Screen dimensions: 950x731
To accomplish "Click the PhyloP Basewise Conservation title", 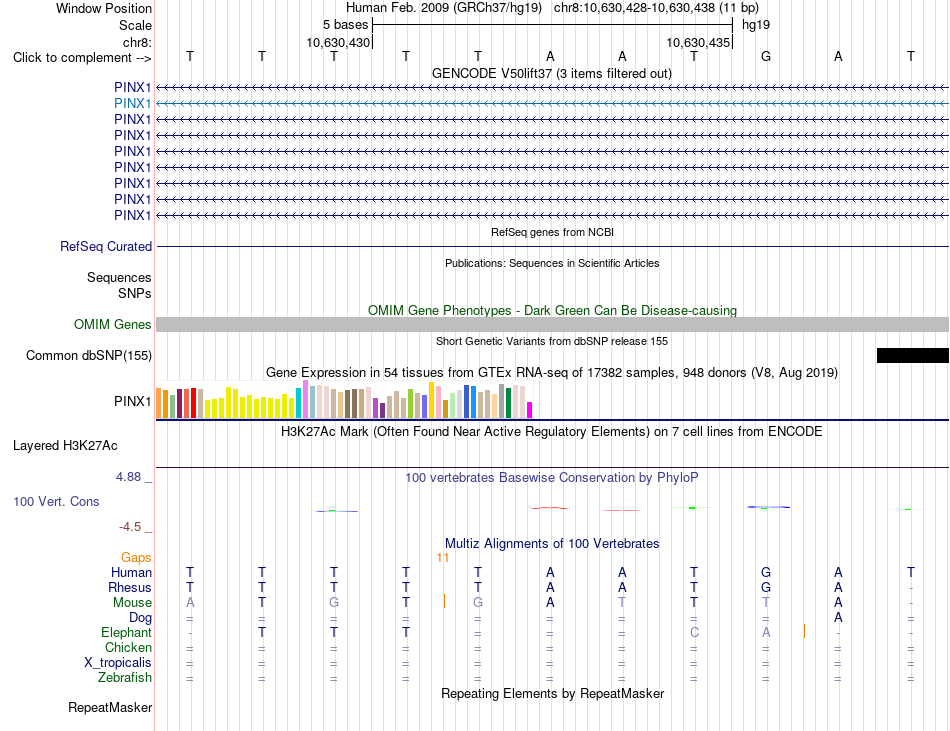I will coord(551,478).
